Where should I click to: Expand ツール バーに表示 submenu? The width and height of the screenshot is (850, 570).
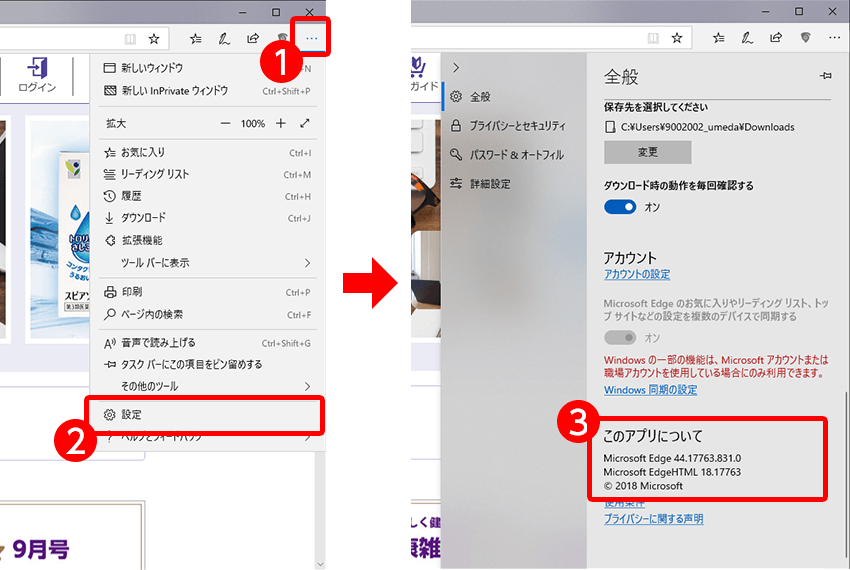tap(207, 263)
